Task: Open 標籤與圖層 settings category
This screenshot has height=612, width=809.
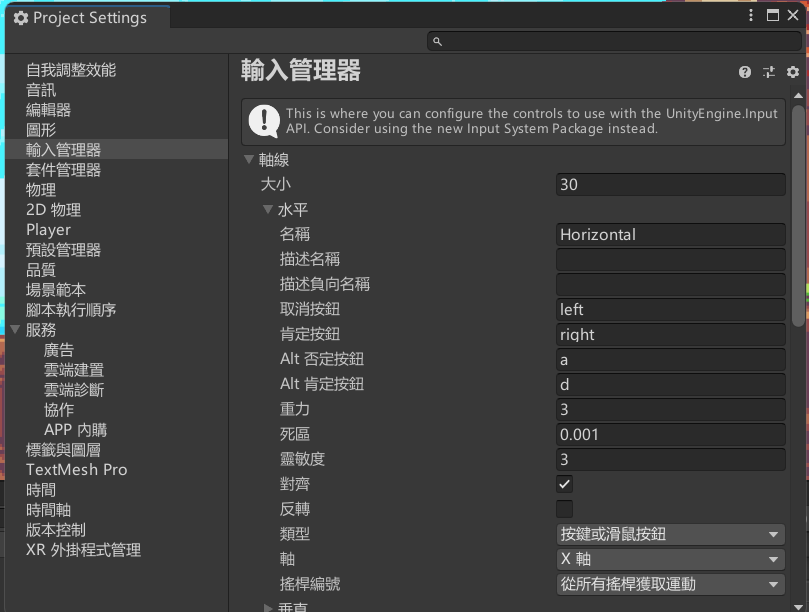Action: 63,449
